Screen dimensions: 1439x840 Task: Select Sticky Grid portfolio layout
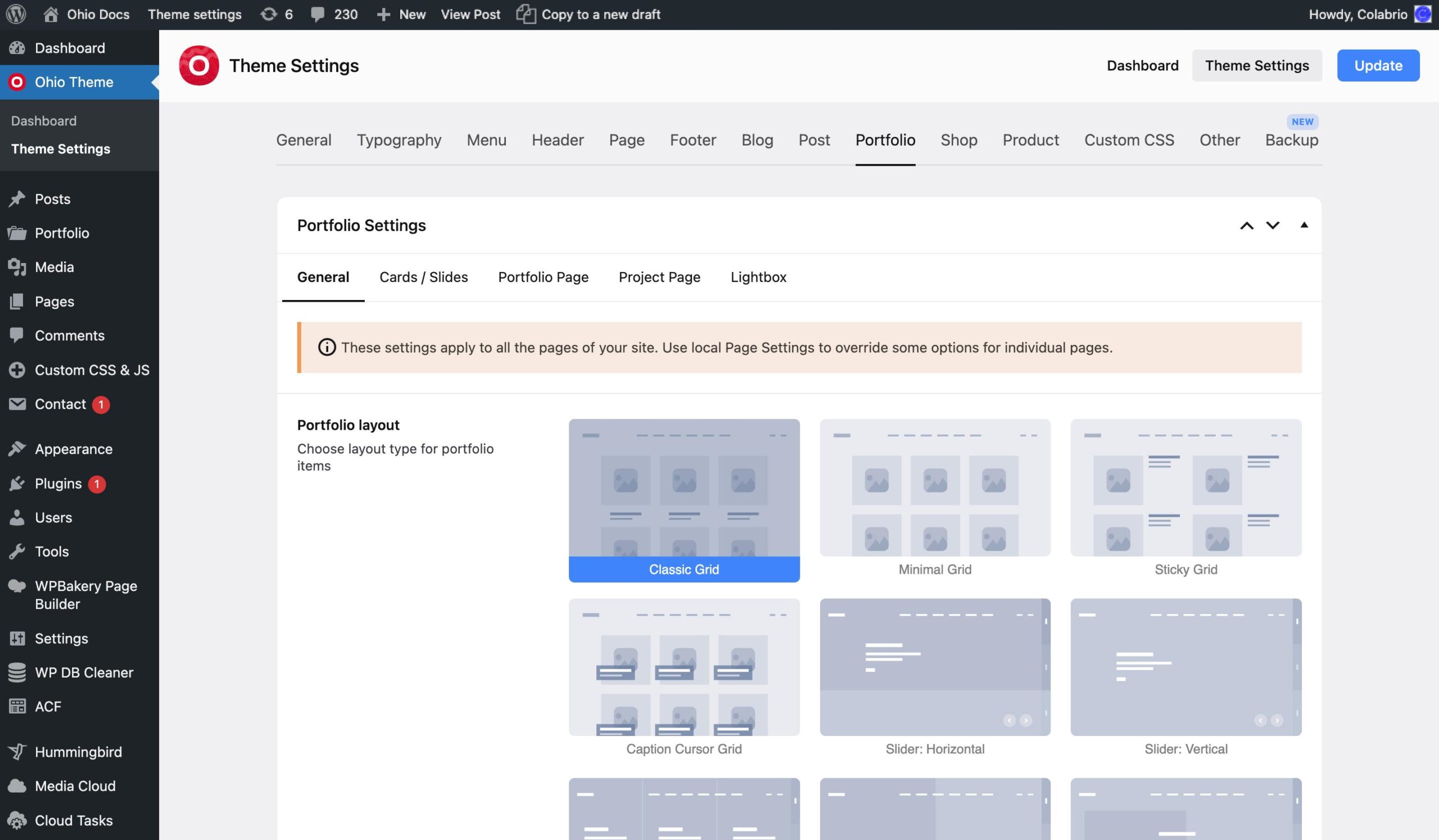coord(1186,501)
